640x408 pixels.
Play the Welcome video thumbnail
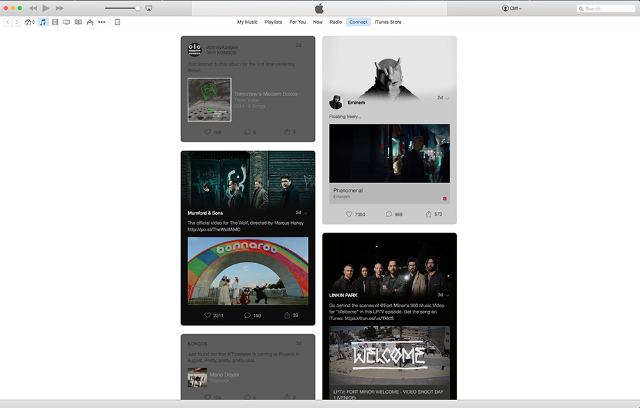coord(389,355)
